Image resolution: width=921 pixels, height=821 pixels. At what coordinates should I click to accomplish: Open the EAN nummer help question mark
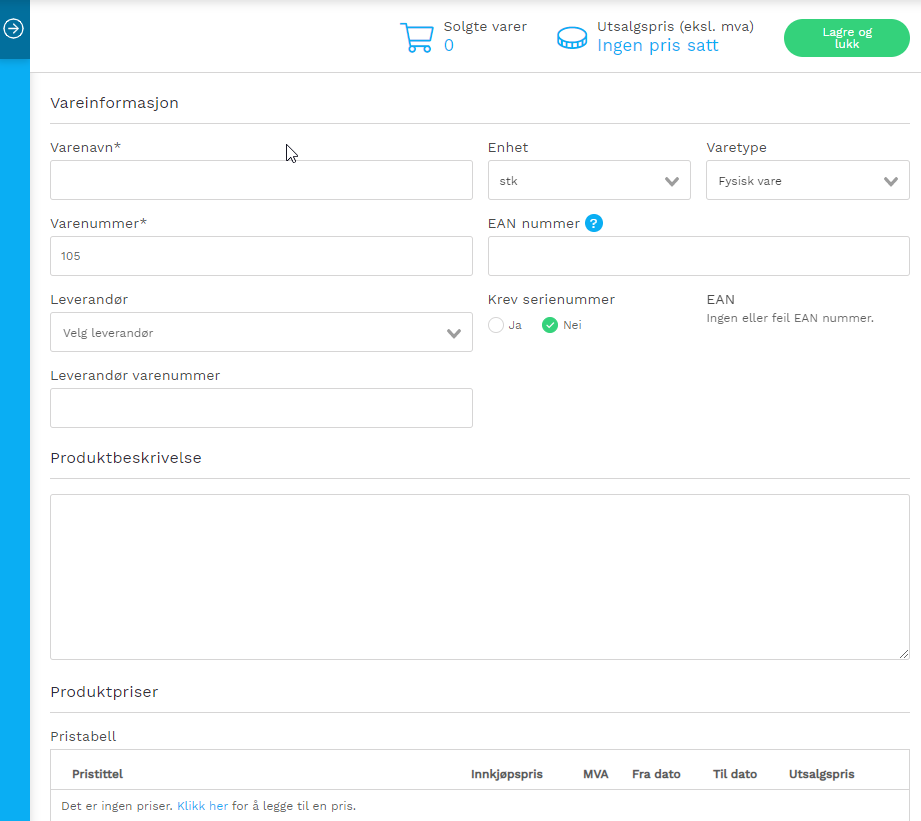(594, 223)
